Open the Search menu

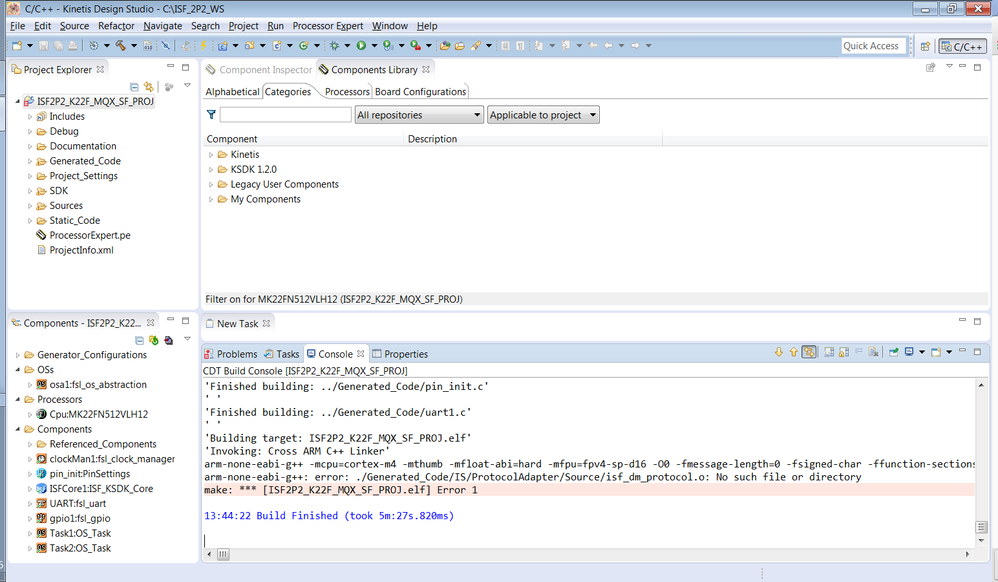pyautogui.click(x=205, y=26)
